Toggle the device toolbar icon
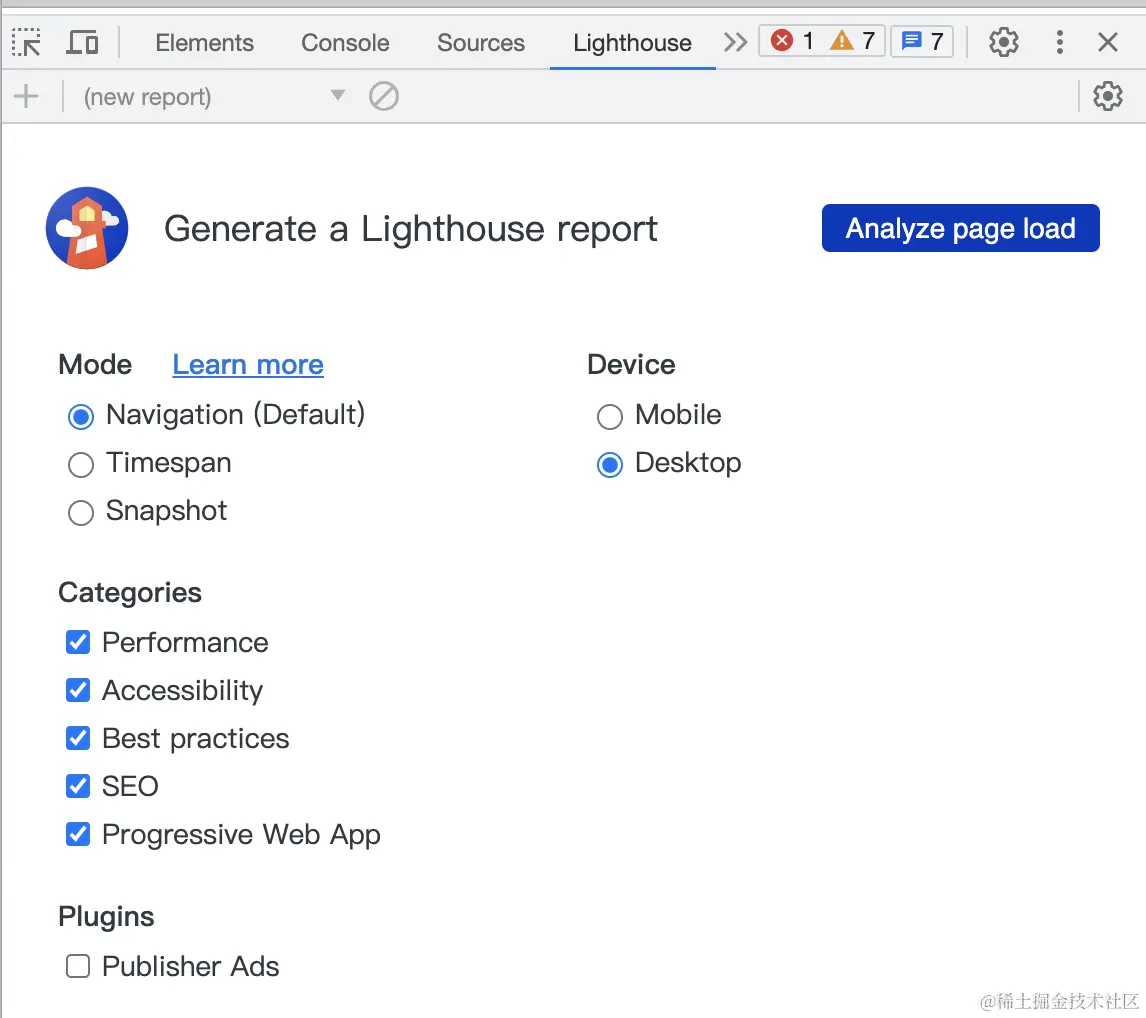The width and height of the screenshot is (1146, 1018). click(x=82, y=42)
